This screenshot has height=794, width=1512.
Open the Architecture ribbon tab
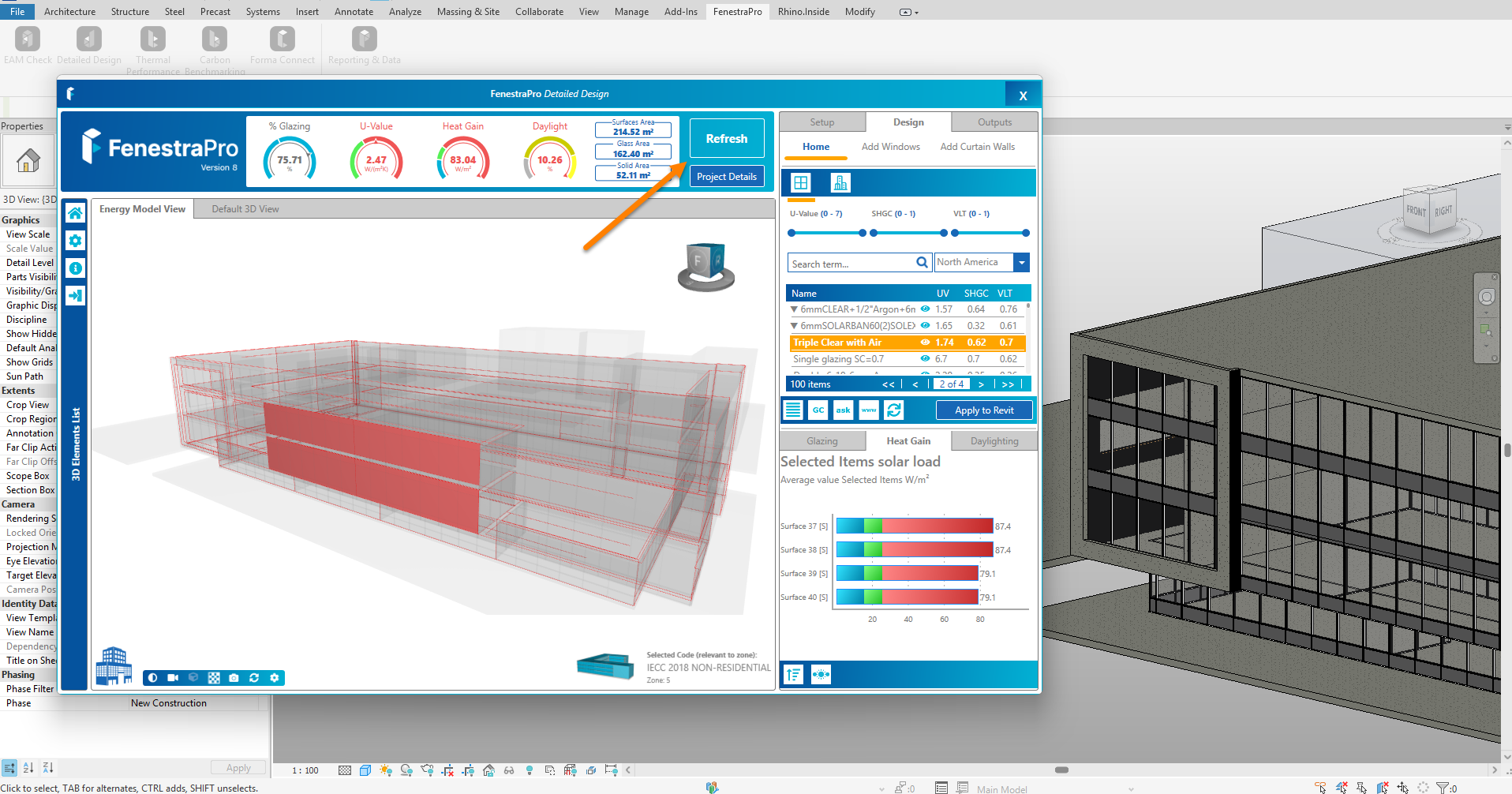pos(69,11)
